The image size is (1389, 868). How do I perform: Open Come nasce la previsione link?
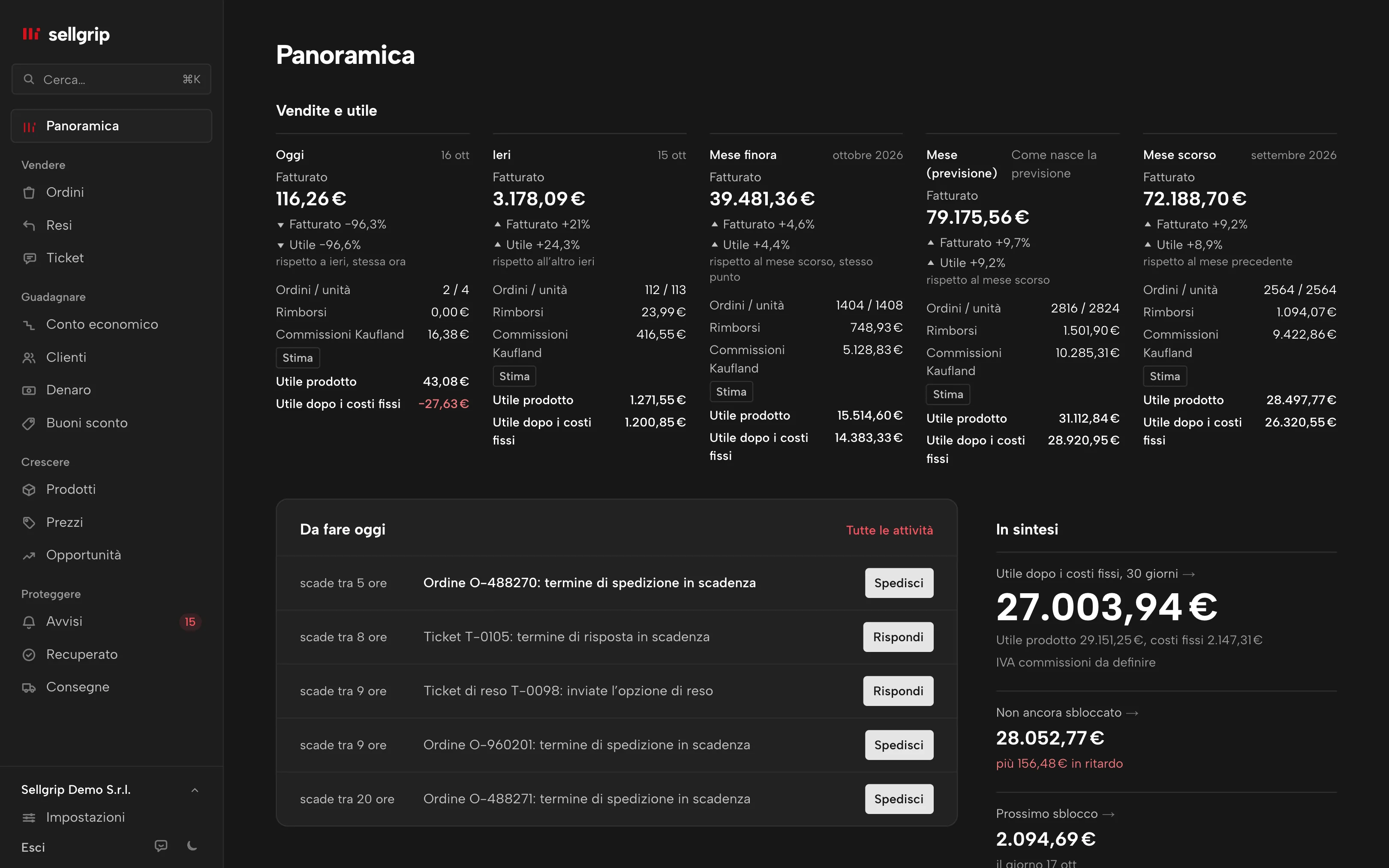click(x=1054, y=164)
